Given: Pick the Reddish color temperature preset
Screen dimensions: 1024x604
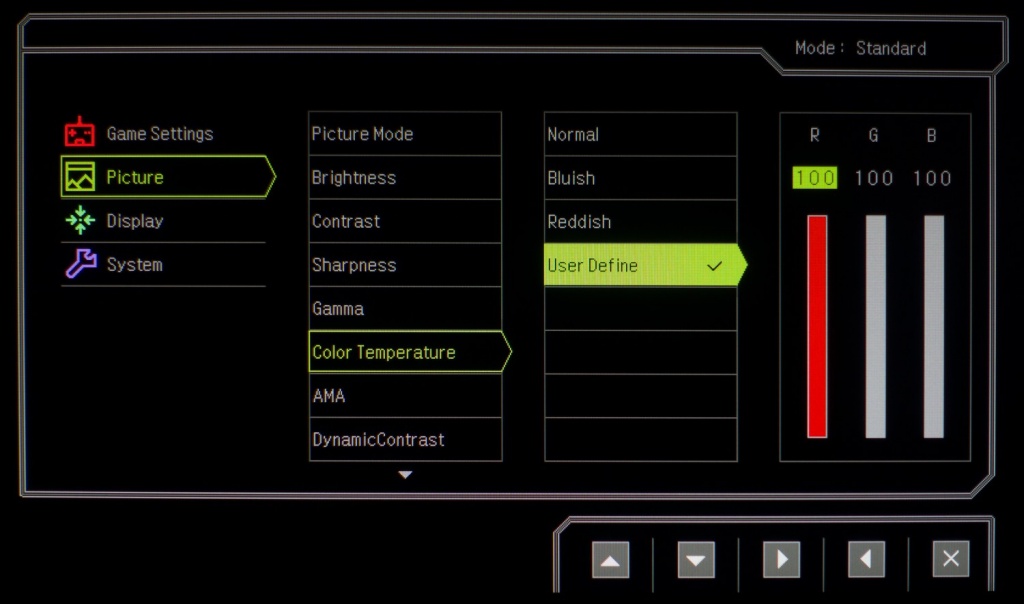Looking at the screenshot, I should pyautogui.click(x=640, y=222).
